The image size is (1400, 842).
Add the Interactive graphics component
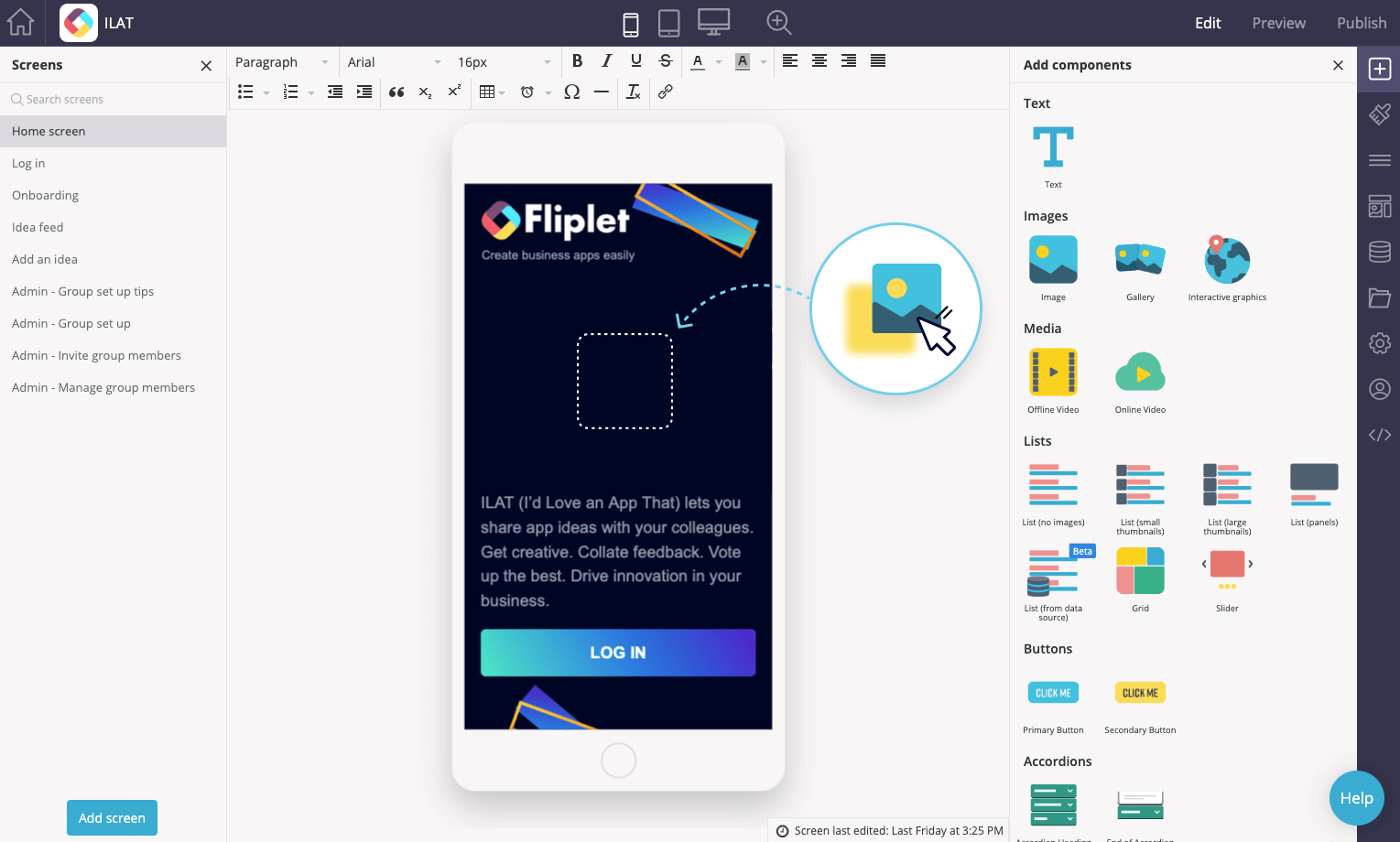pyautogui.click(x=1227, y=268)
